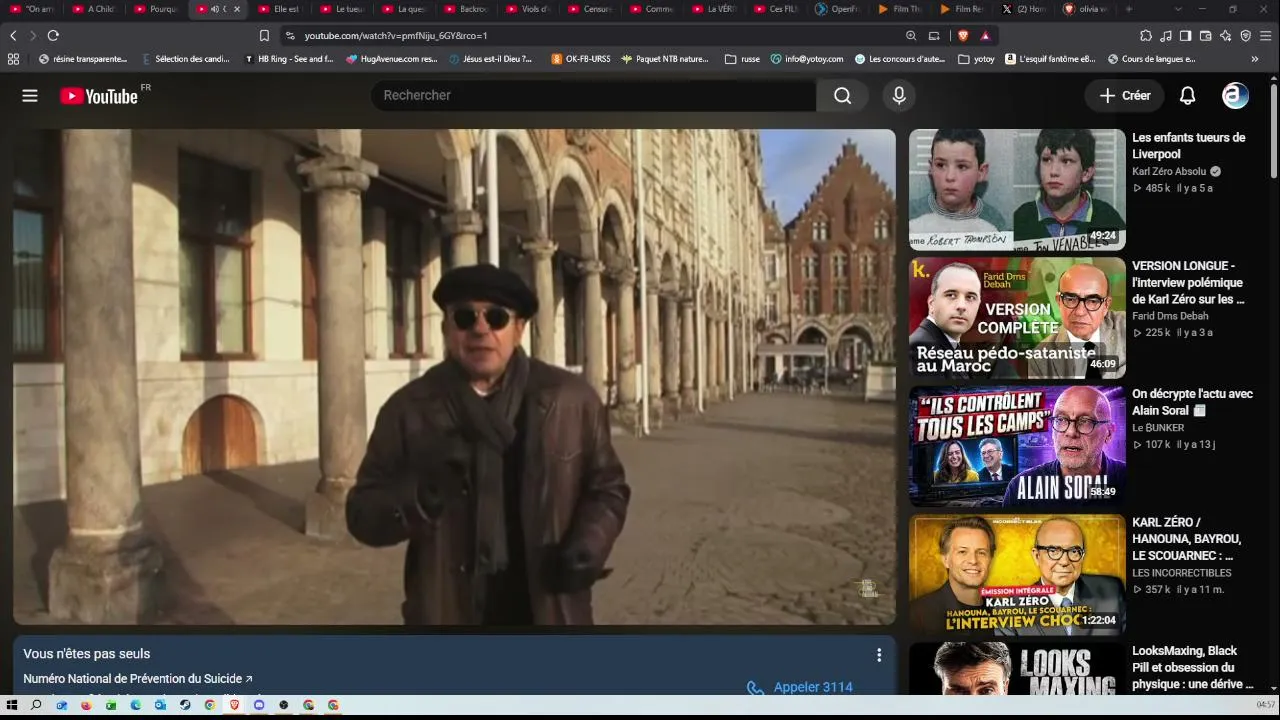
Task: Visit the 'LES INCORRECTIBLES' channel name
Action: point(1182,573)
